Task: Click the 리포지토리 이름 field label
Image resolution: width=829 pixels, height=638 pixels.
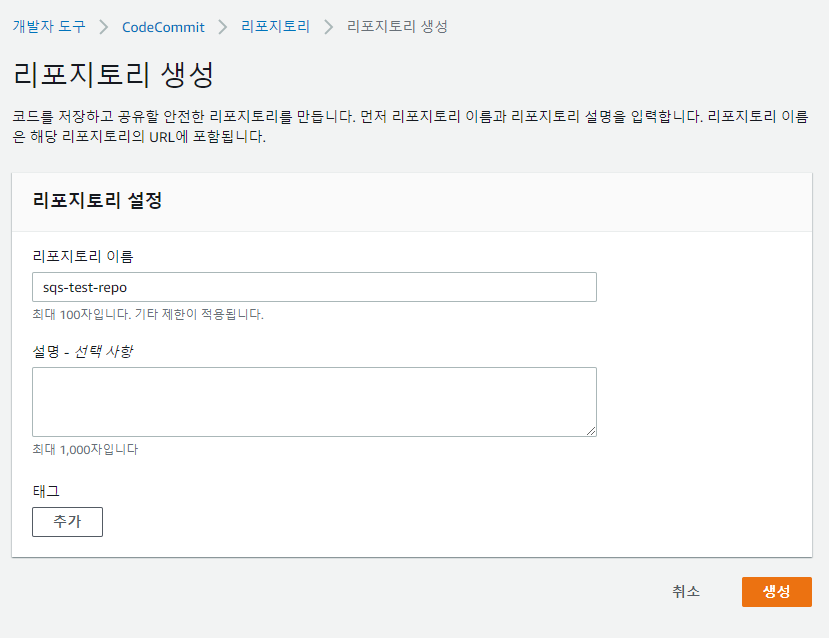Action: [83, 256]
